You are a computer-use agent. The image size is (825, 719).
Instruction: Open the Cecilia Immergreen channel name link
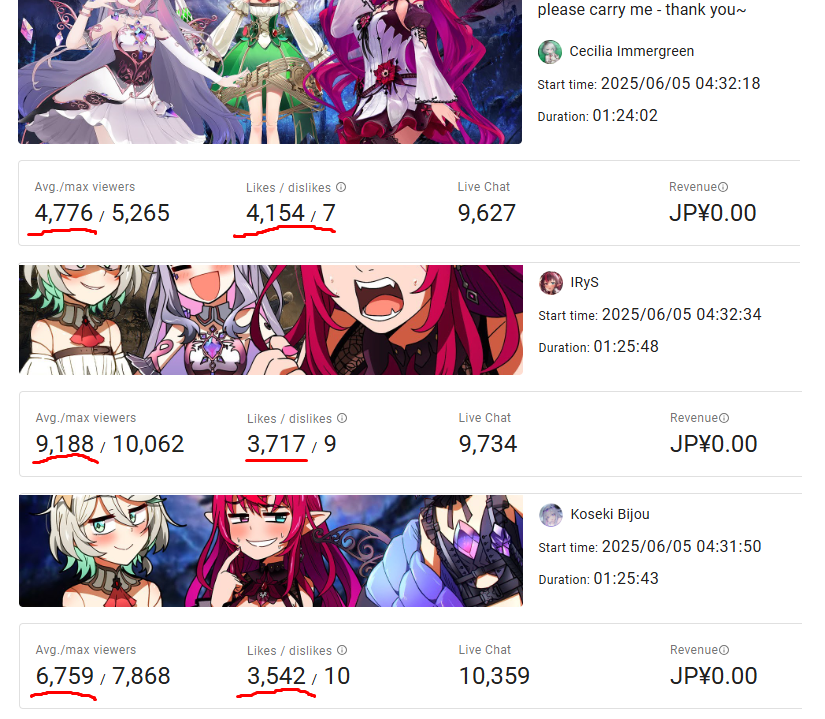(x=631, y=51)
